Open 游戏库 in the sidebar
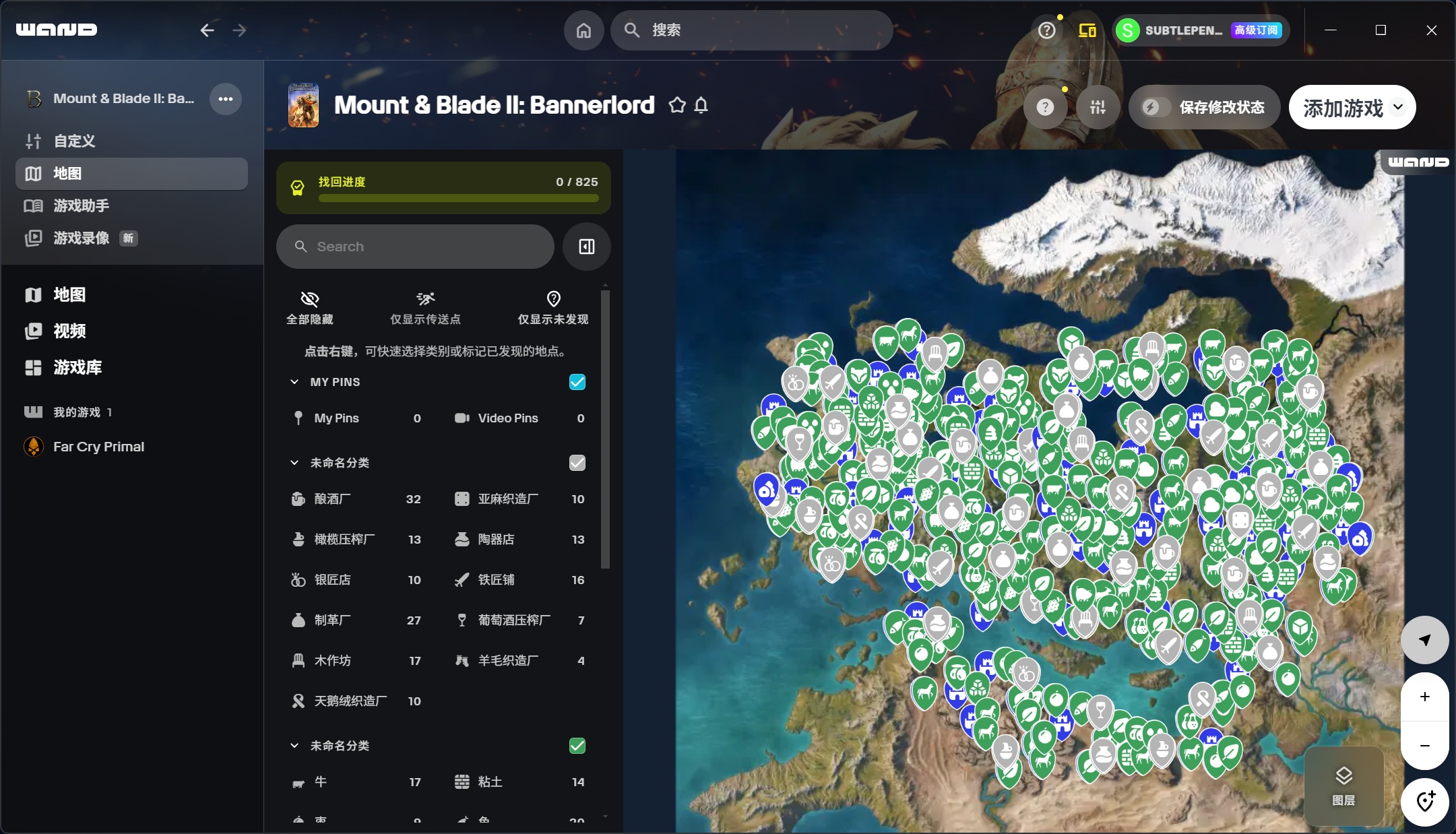The height and width of the screenshot is (834, 1456). pos(77,367)
